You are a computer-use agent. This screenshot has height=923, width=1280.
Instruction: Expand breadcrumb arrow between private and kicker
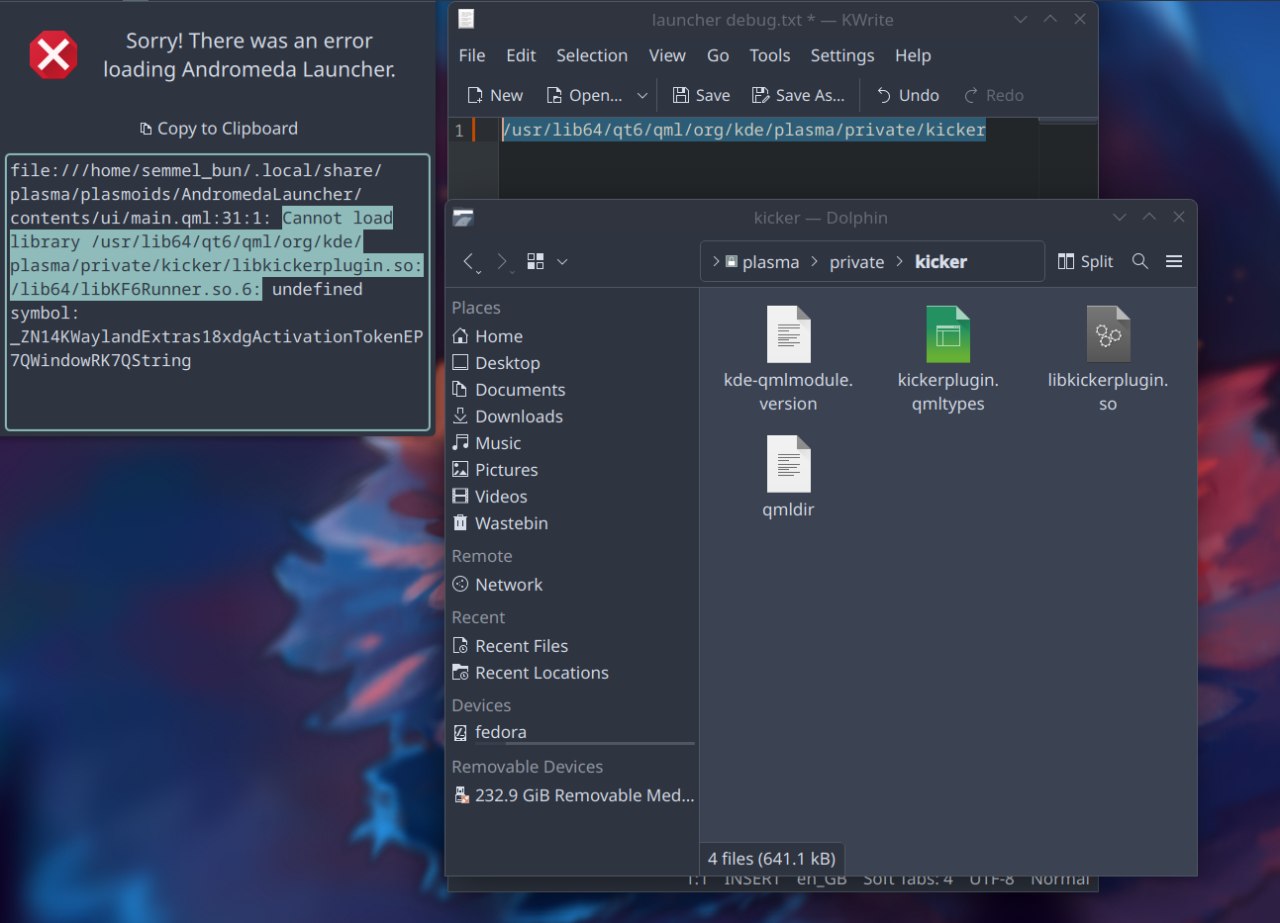pyautogui.click(x=899, y=262)
